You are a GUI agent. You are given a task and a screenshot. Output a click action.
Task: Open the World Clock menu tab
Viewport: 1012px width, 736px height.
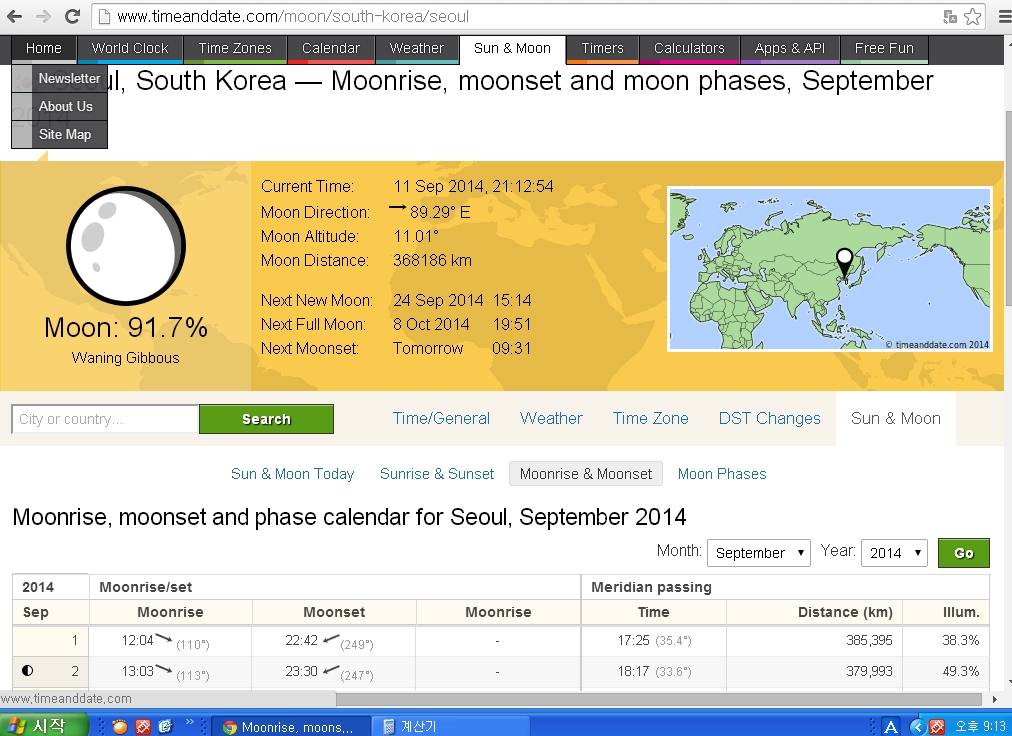[130, 48]
